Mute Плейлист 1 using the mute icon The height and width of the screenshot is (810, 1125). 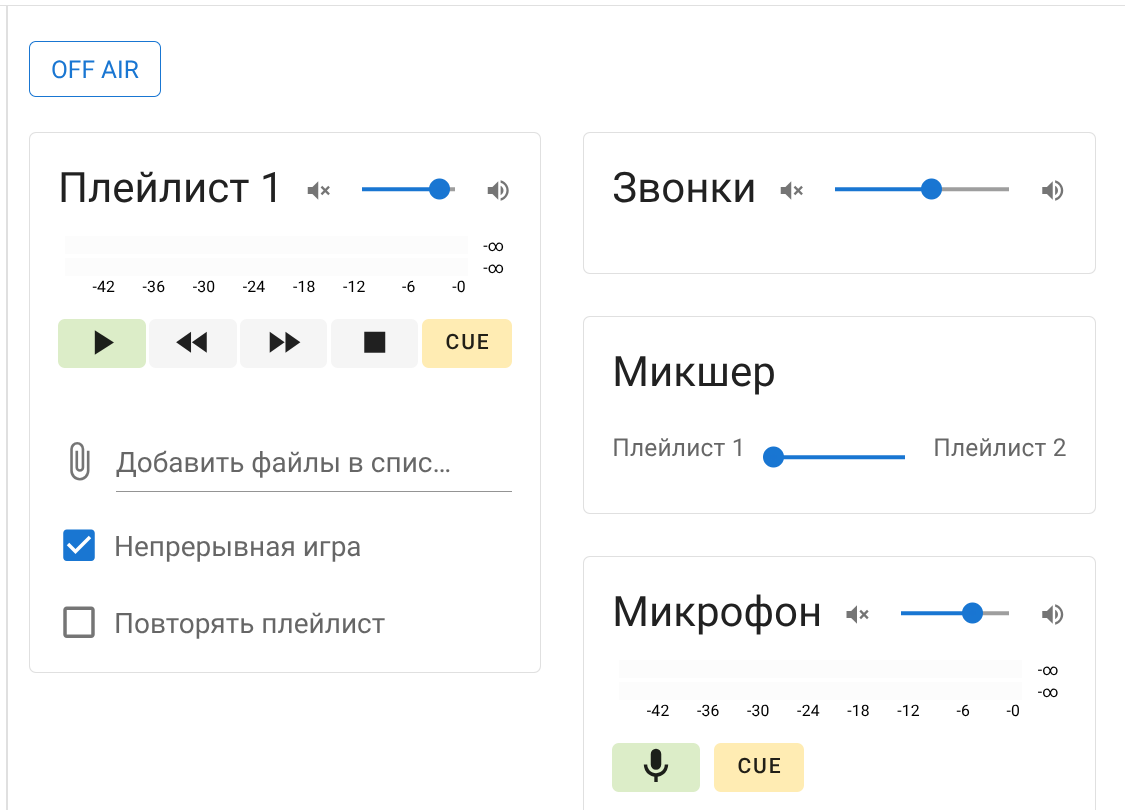tap(319, 190)
